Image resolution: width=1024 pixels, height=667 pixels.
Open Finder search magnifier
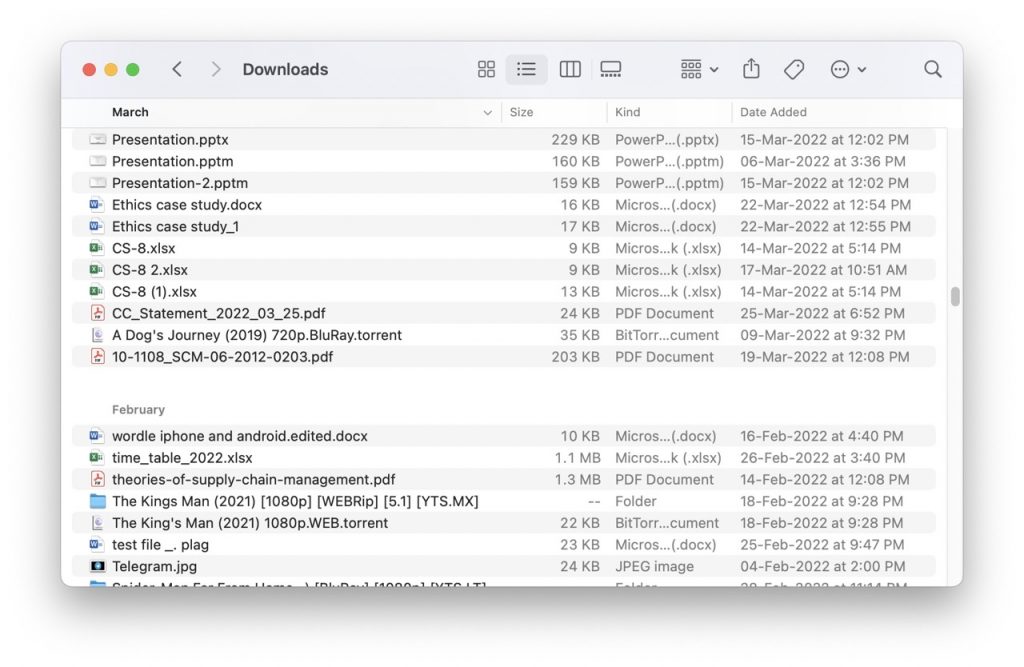point(933,69)
